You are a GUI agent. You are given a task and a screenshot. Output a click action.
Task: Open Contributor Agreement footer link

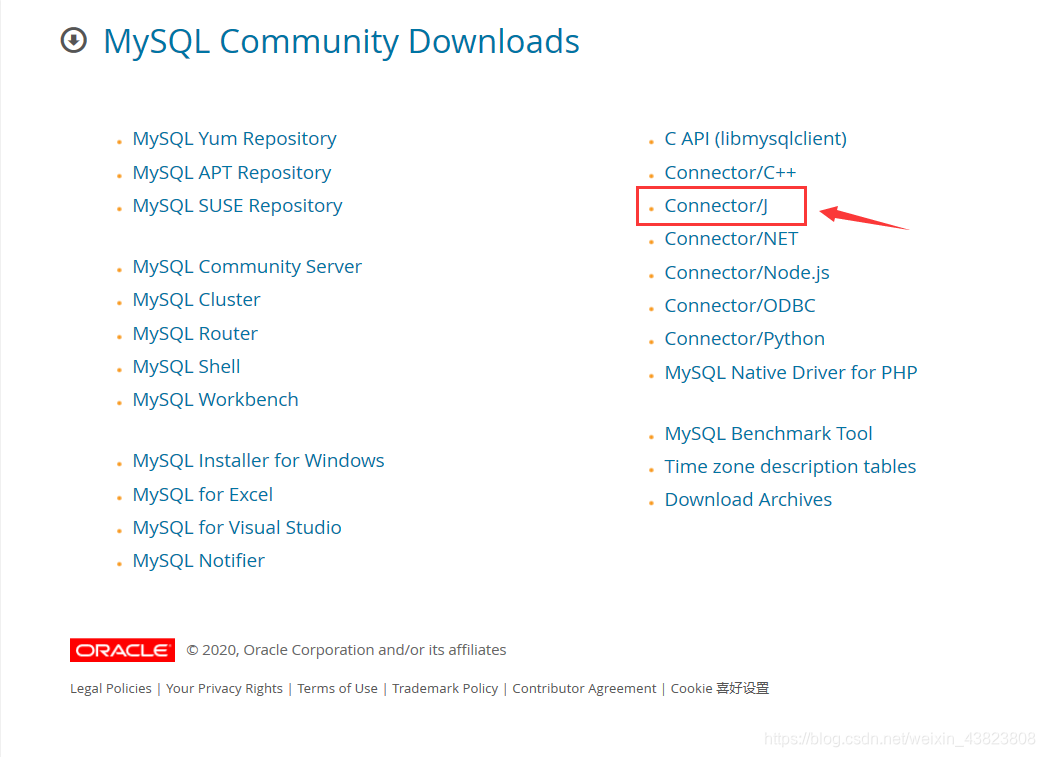[x=584, y=688]
